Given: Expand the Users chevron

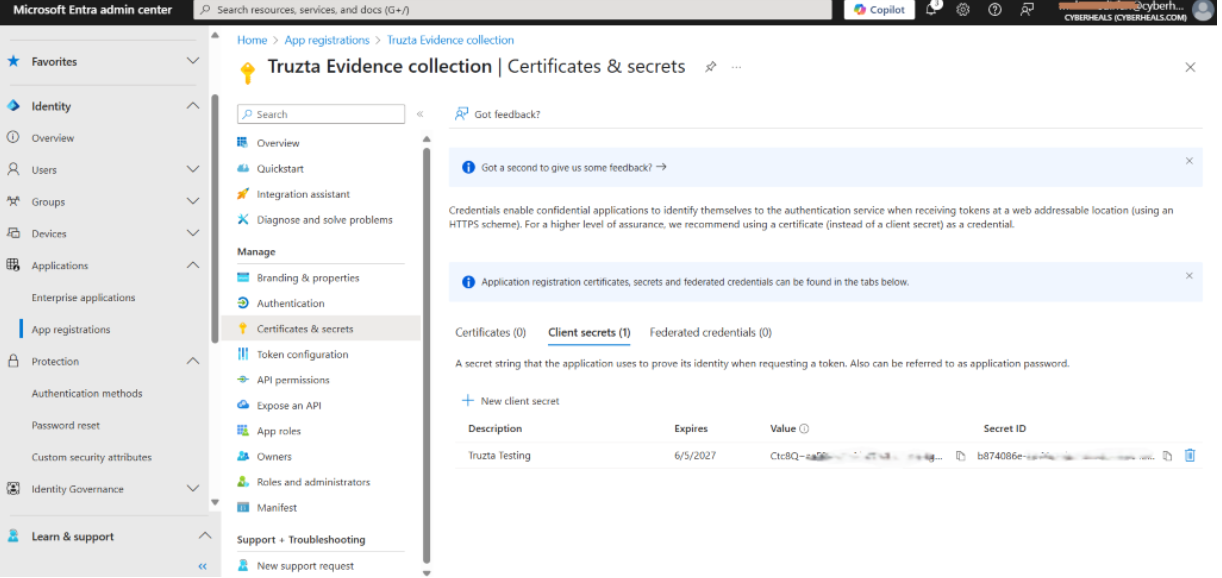Looking at the screenshot, I should pos(193,170).
